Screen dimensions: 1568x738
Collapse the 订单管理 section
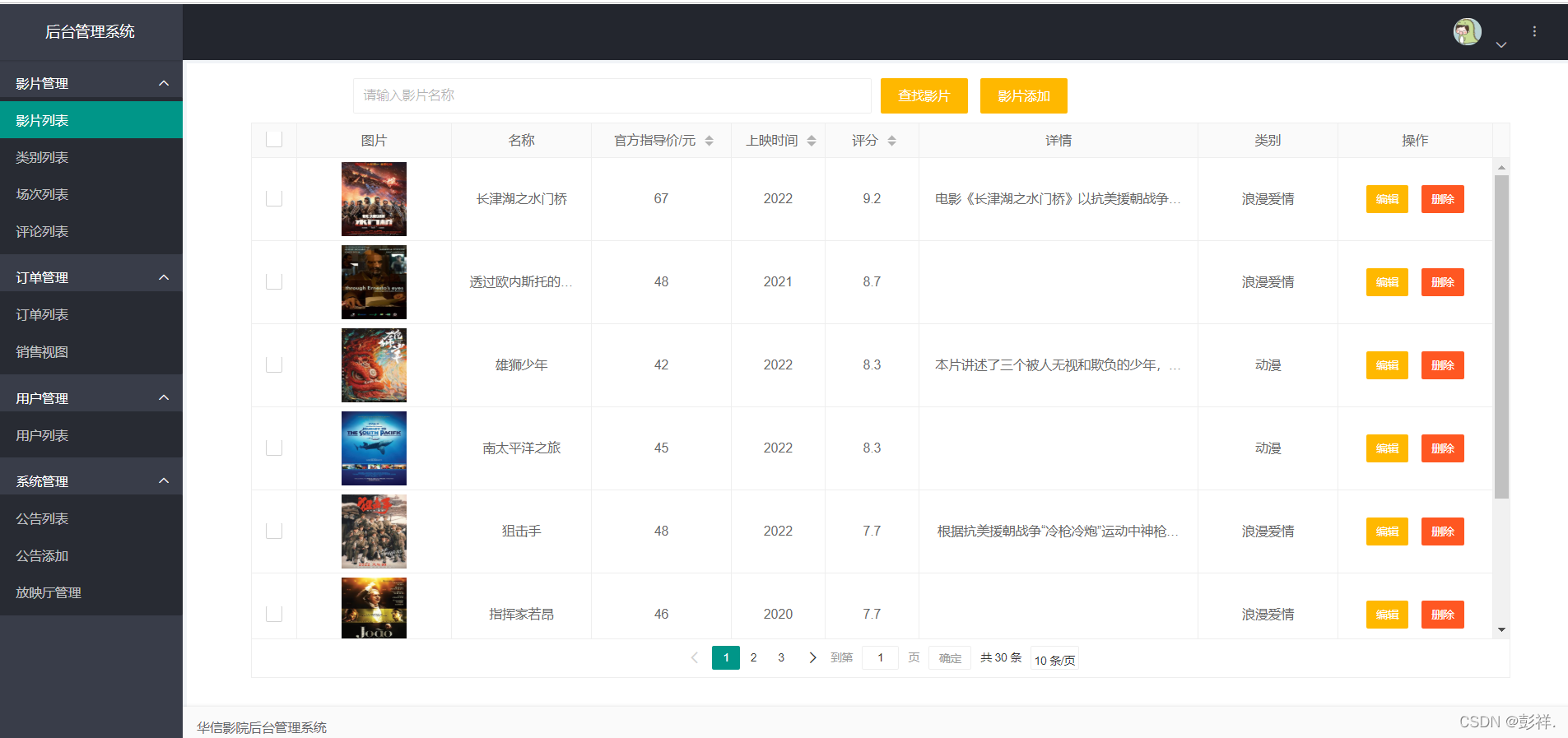click(x=164, y=277)
